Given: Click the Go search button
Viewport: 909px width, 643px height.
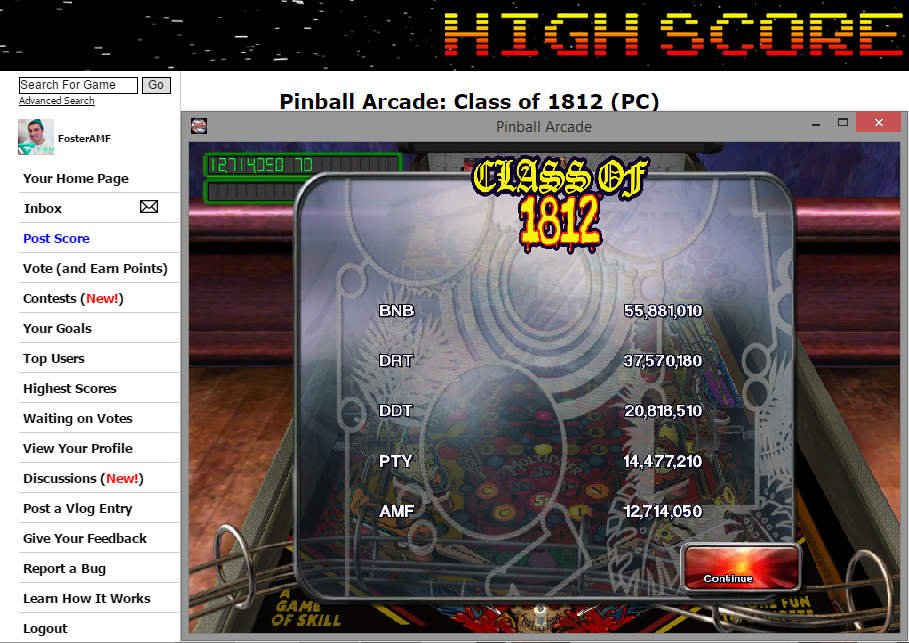Looking at the screenshot, I should point(156,85).
